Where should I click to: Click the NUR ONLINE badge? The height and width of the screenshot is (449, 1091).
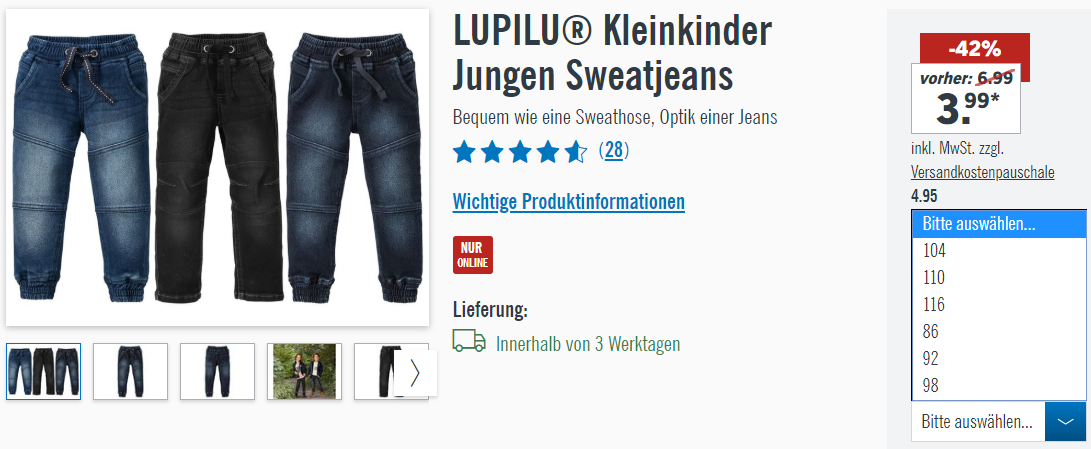pos(472,255)
